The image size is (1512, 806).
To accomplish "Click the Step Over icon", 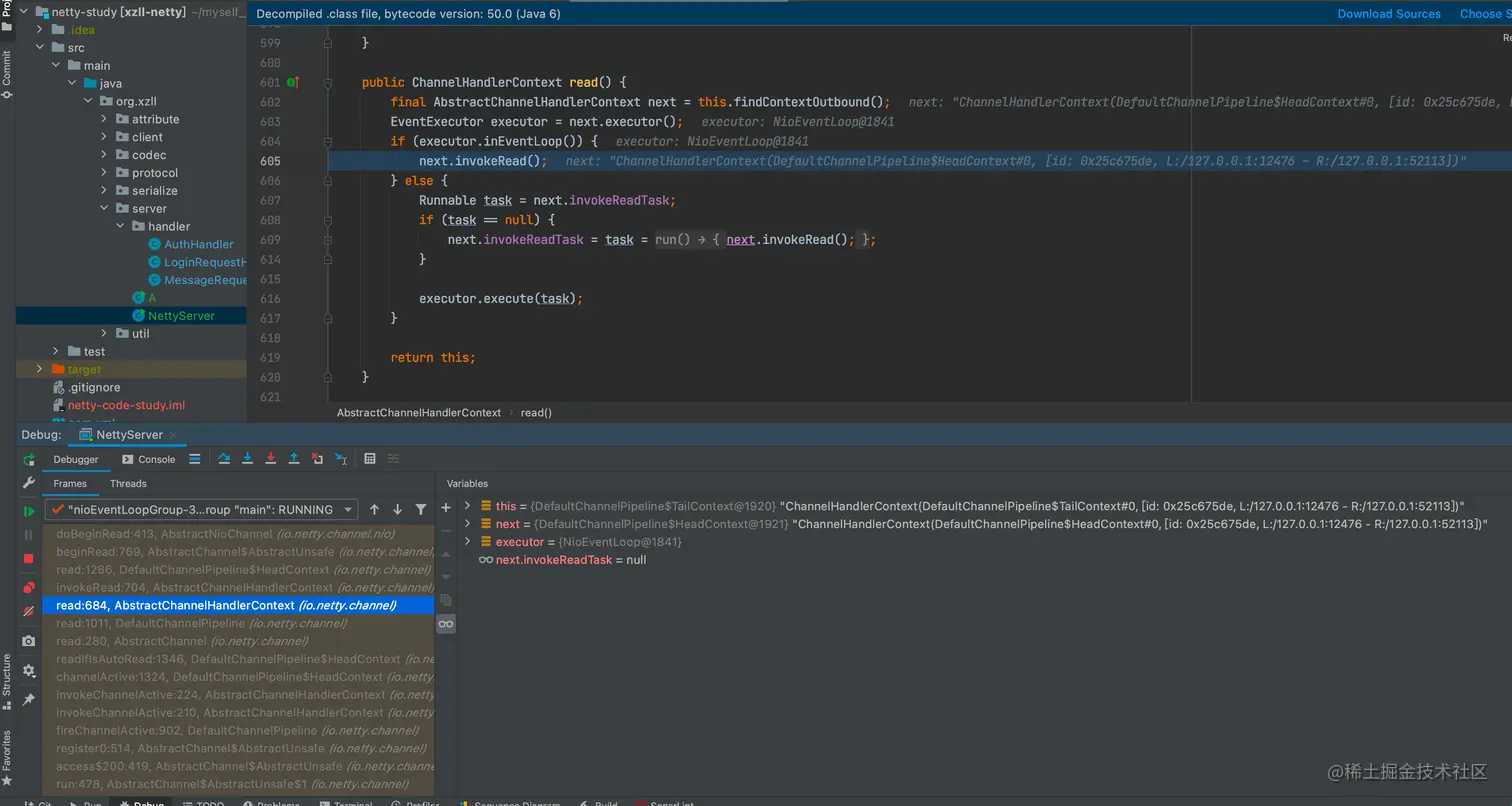I will coord(224,459).
